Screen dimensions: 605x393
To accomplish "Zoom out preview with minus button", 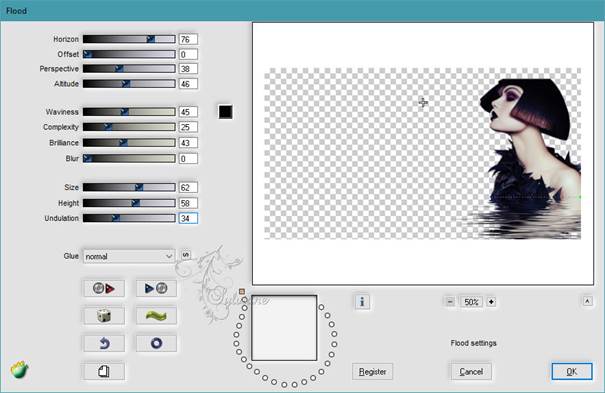I will tap(450, 302).
